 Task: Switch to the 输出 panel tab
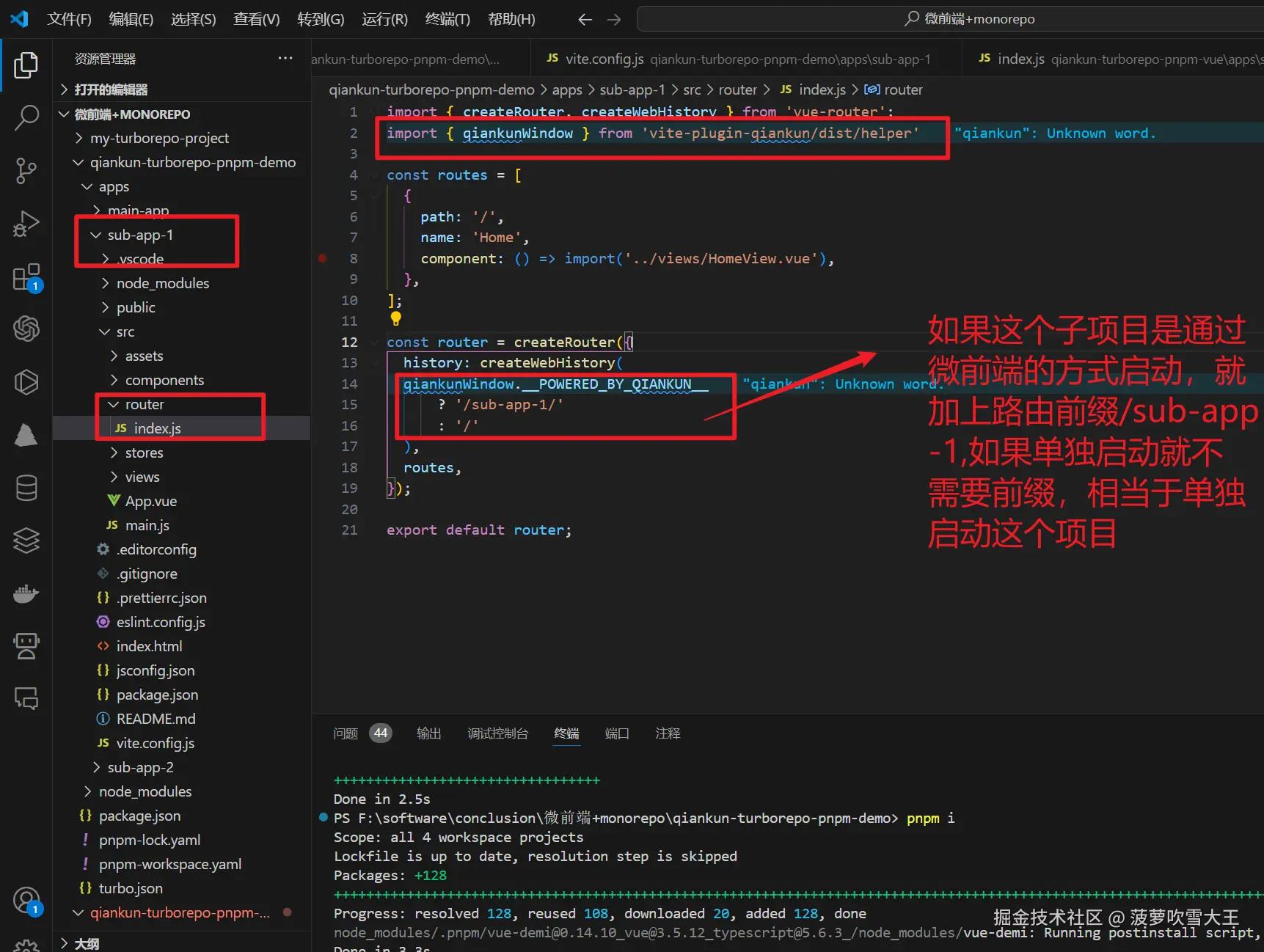(428, 733)
